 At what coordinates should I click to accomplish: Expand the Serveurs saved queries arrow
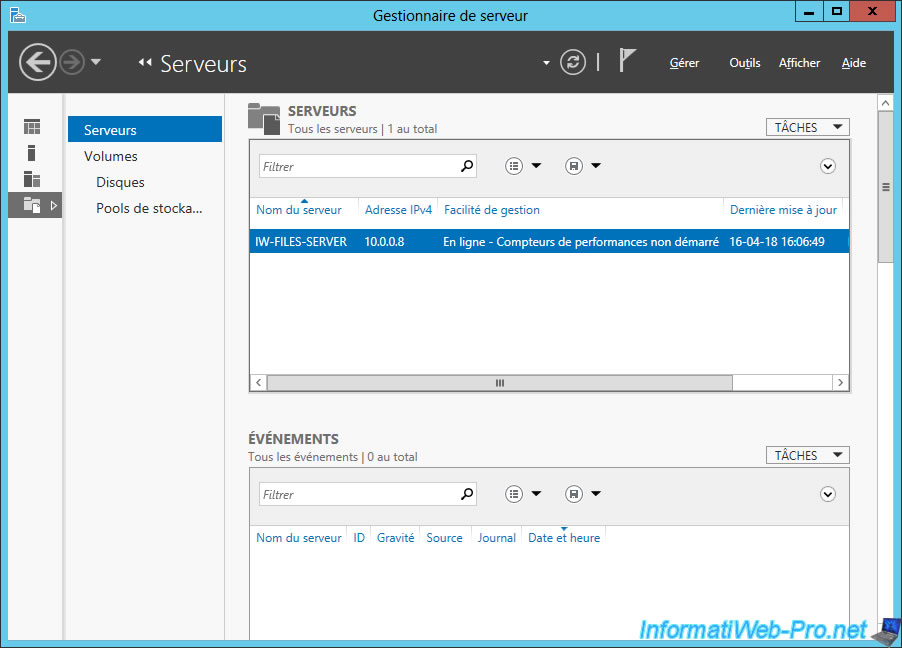[596, 166]
